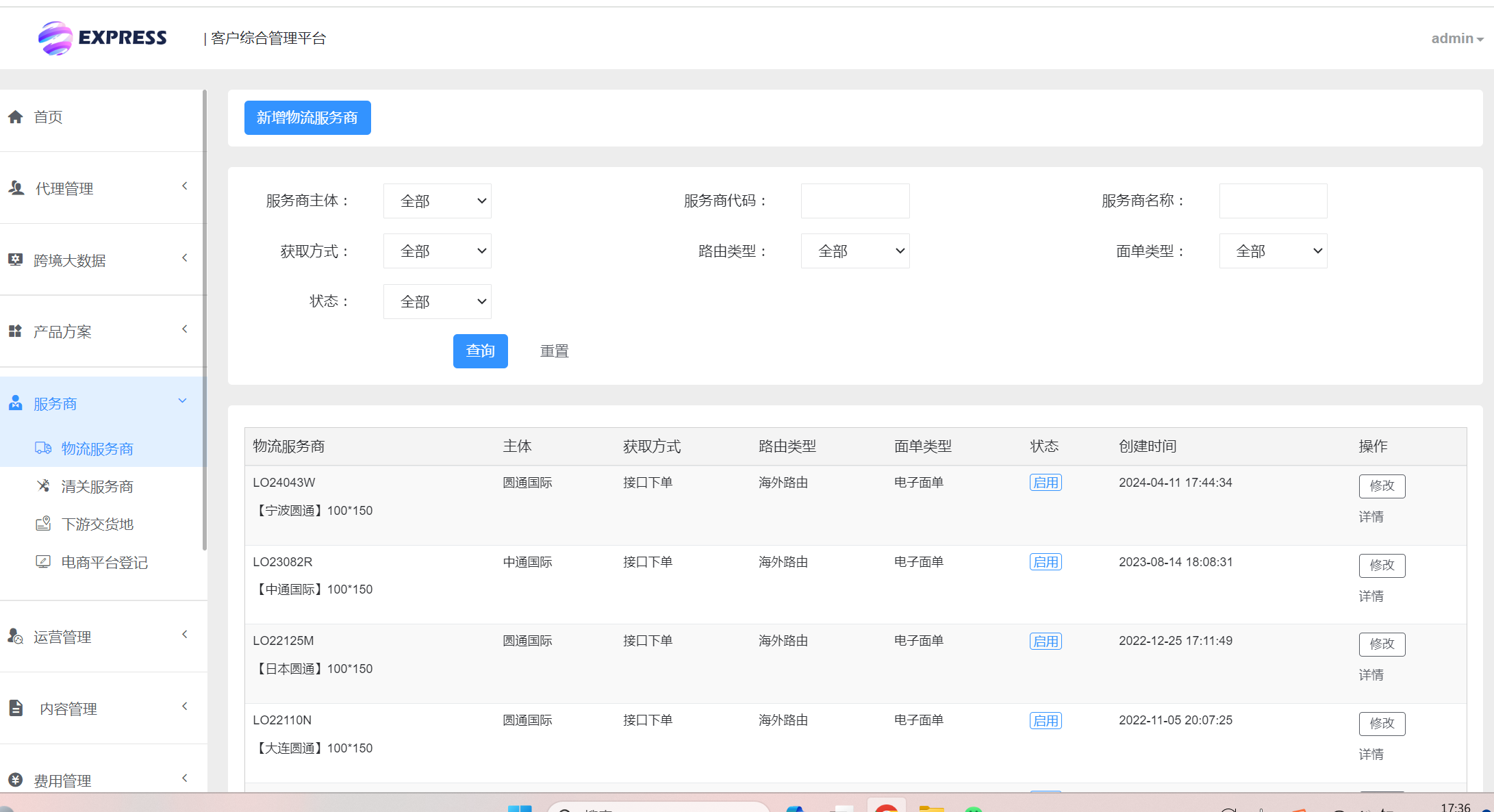Click the 客户综合管理平台 title text
1494x812 pixels.
(268, 38)
